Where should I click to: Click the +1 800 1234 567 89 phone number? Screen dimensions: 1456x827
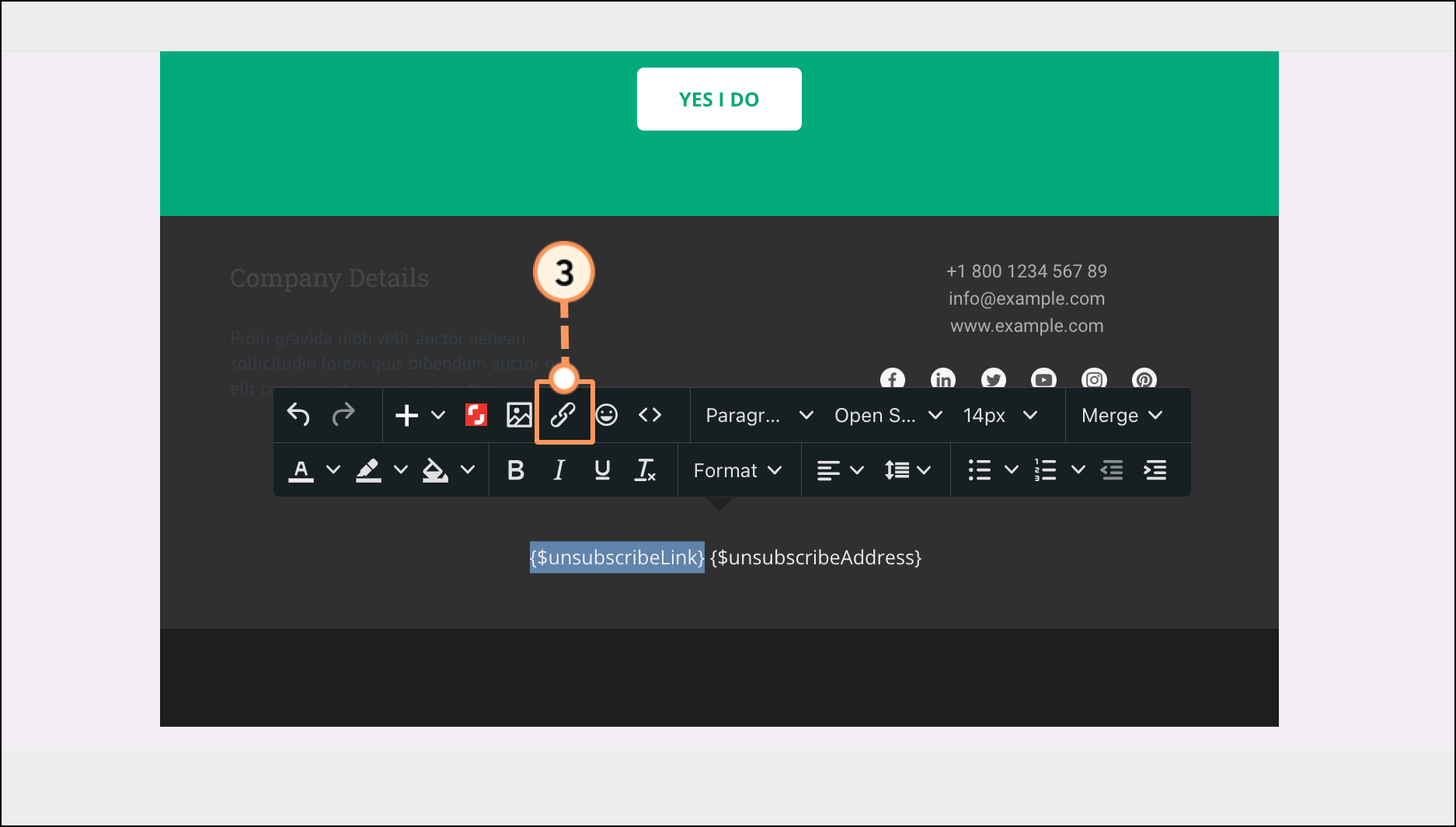coord(1026,271)
